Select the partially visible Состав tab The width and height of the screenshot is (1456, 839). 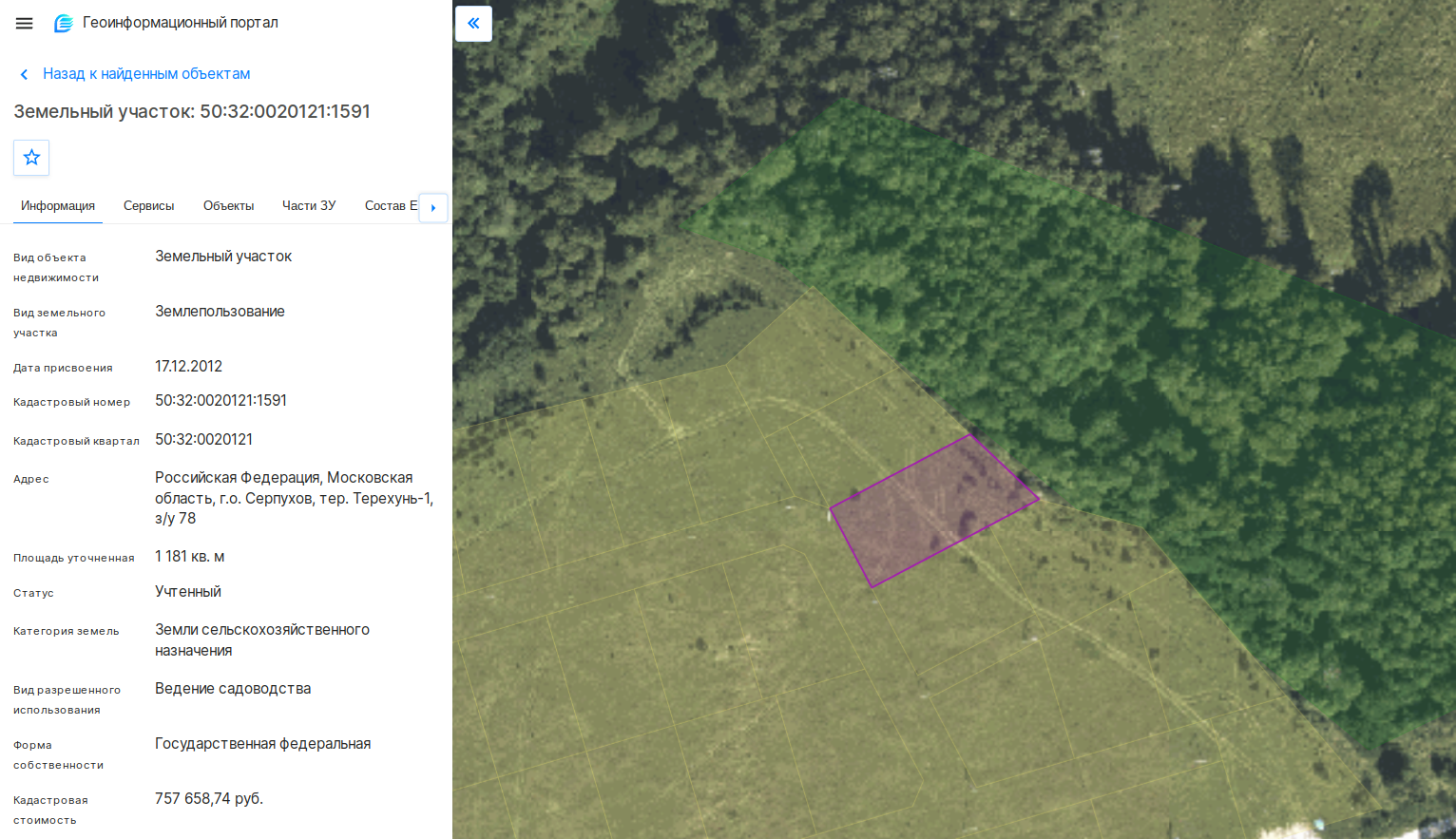tap(391, 206)
